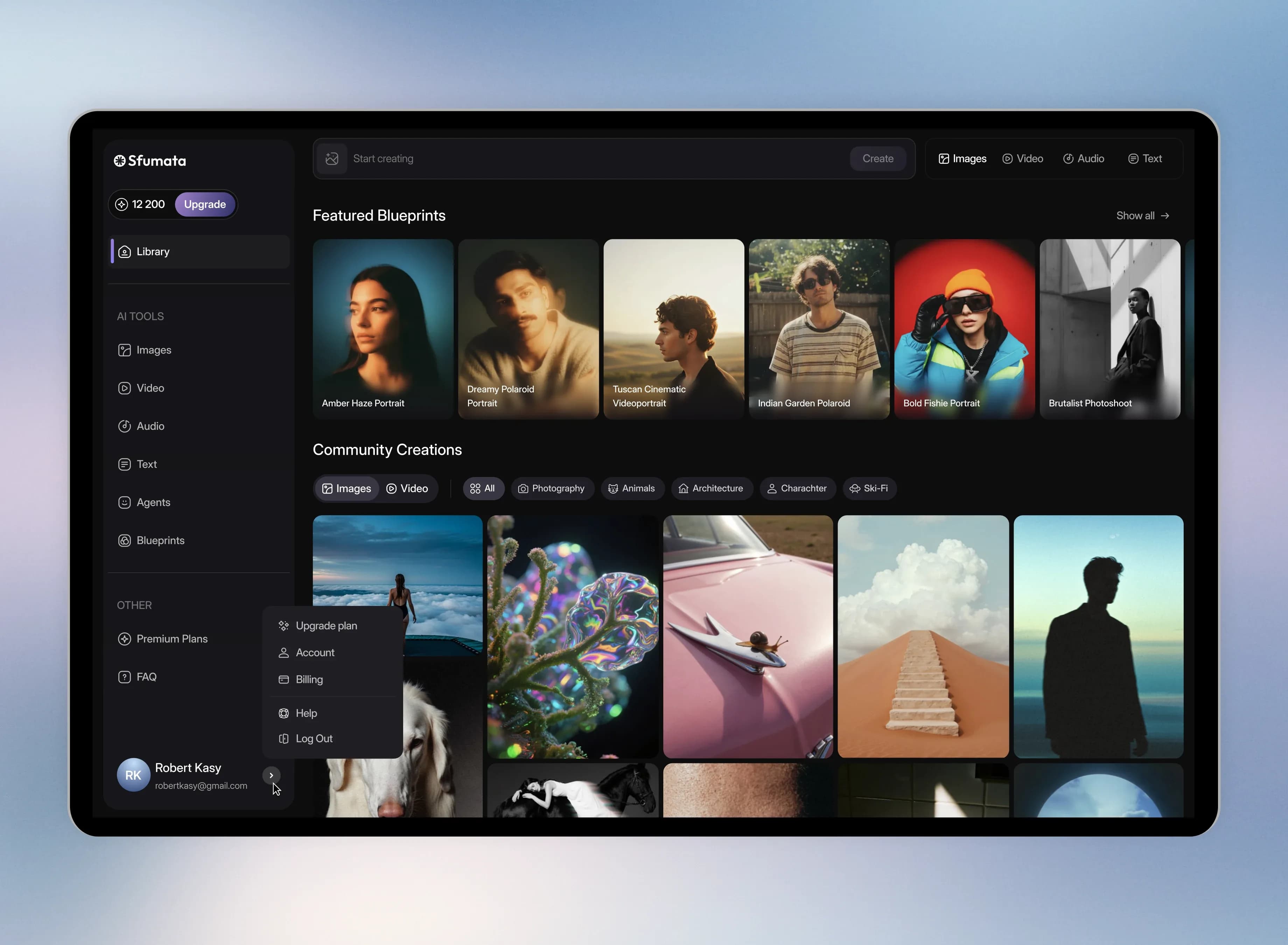The image size is (1288, 945).
Task: Switch to the Audio tab at top
Action: pyautogui.click(x=1083, y=159)
